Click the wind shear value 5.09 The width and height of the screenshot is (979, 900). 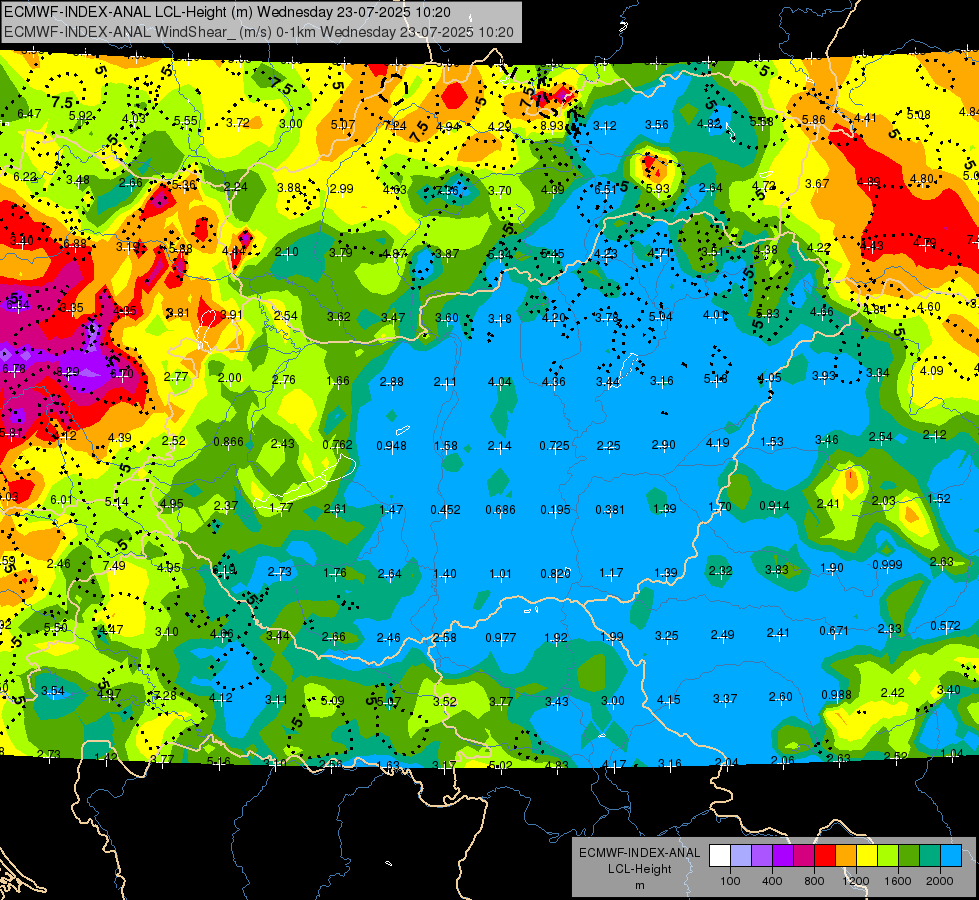pyautogui.click(x=332, y=701)
